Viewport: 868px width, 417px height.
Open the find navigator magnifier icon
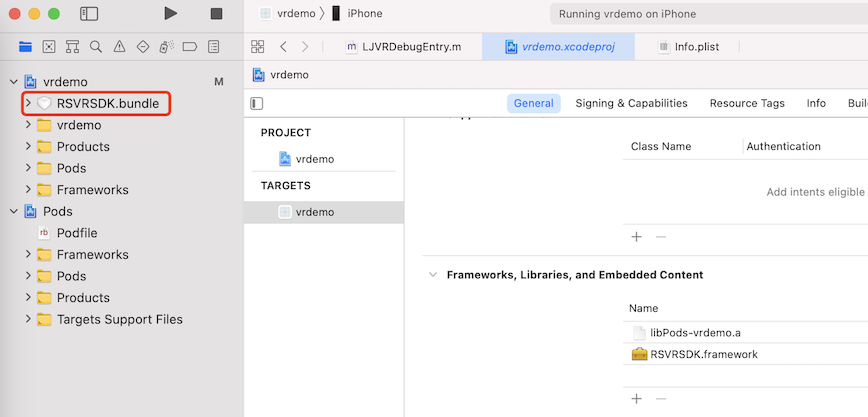click(96, 47)
